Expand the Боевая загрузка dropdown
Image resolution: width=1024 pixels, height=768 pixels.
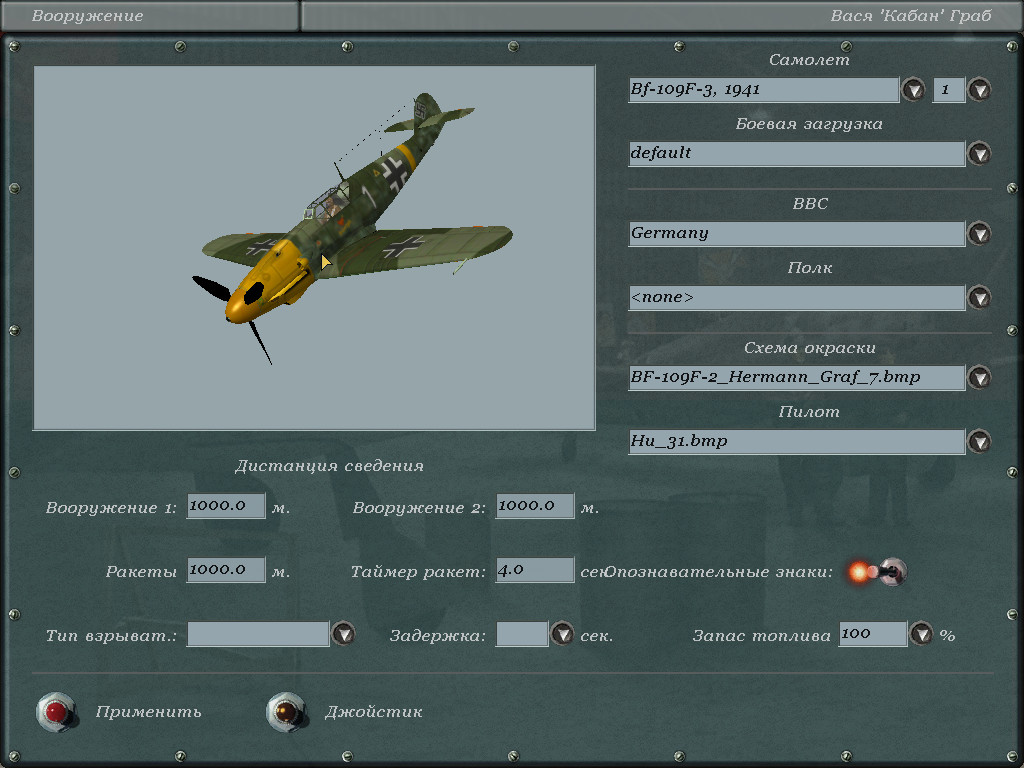979,154
